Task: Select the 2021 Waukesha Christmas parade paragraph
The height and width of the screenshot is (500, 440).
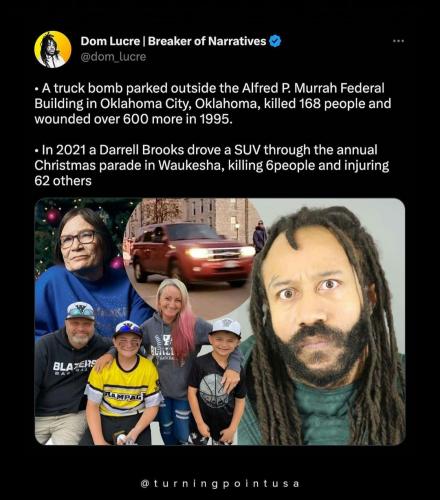Action: pos(212,165)
